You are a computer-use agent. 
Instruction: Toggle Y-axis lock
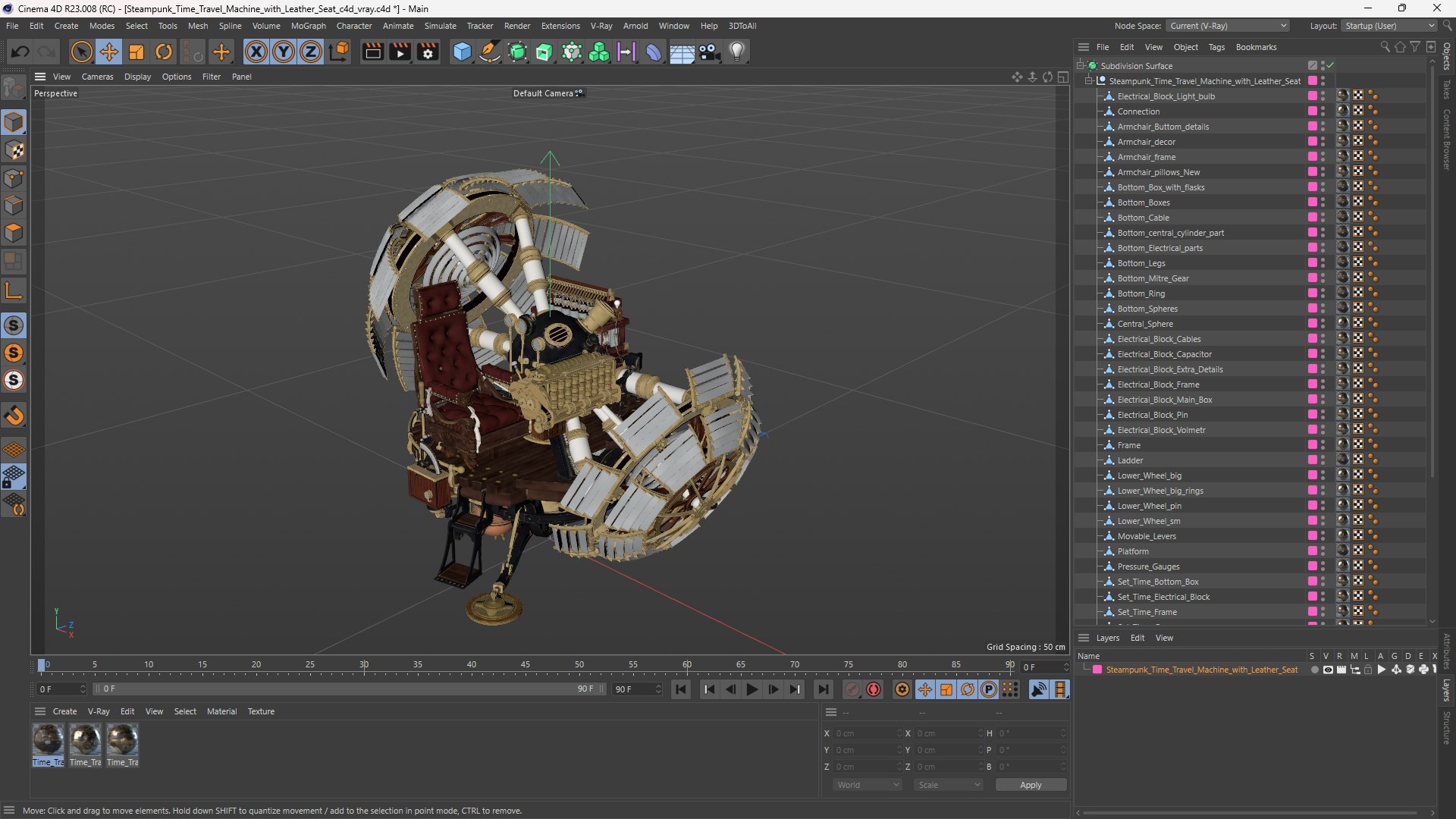(x=284, y=52)
